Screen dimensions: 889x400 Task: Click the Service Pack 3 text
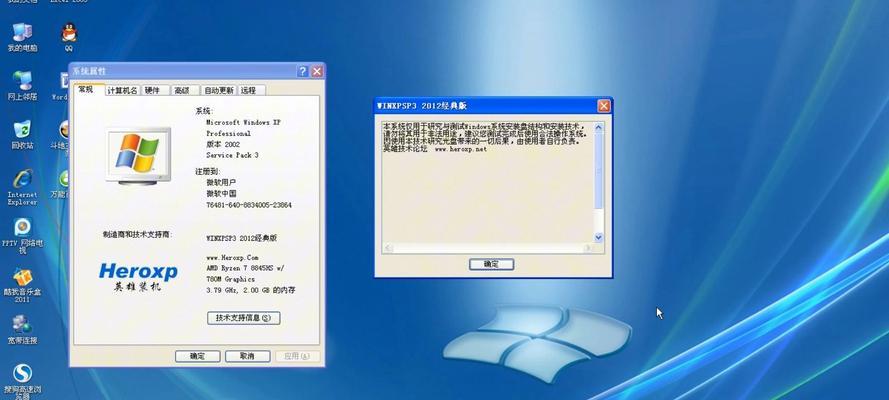[232, 155]
